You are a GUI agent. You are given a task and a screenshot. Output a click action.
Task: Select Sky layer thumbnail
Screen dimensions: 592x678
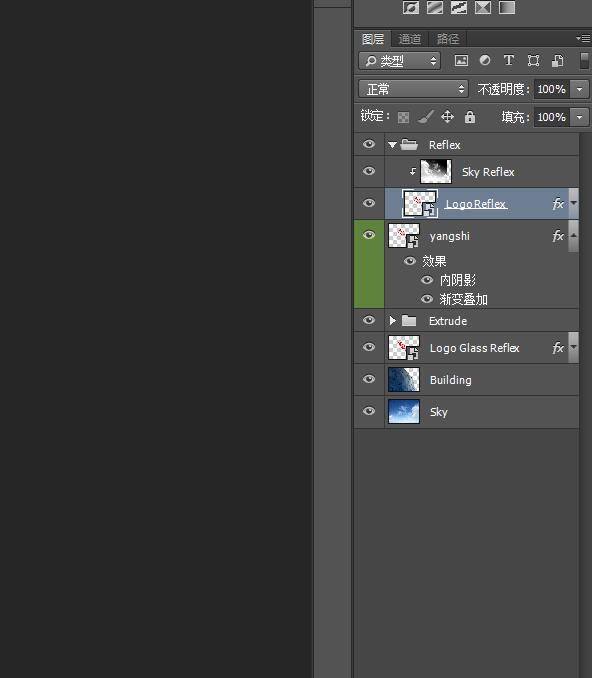click(x=404, y=412)
